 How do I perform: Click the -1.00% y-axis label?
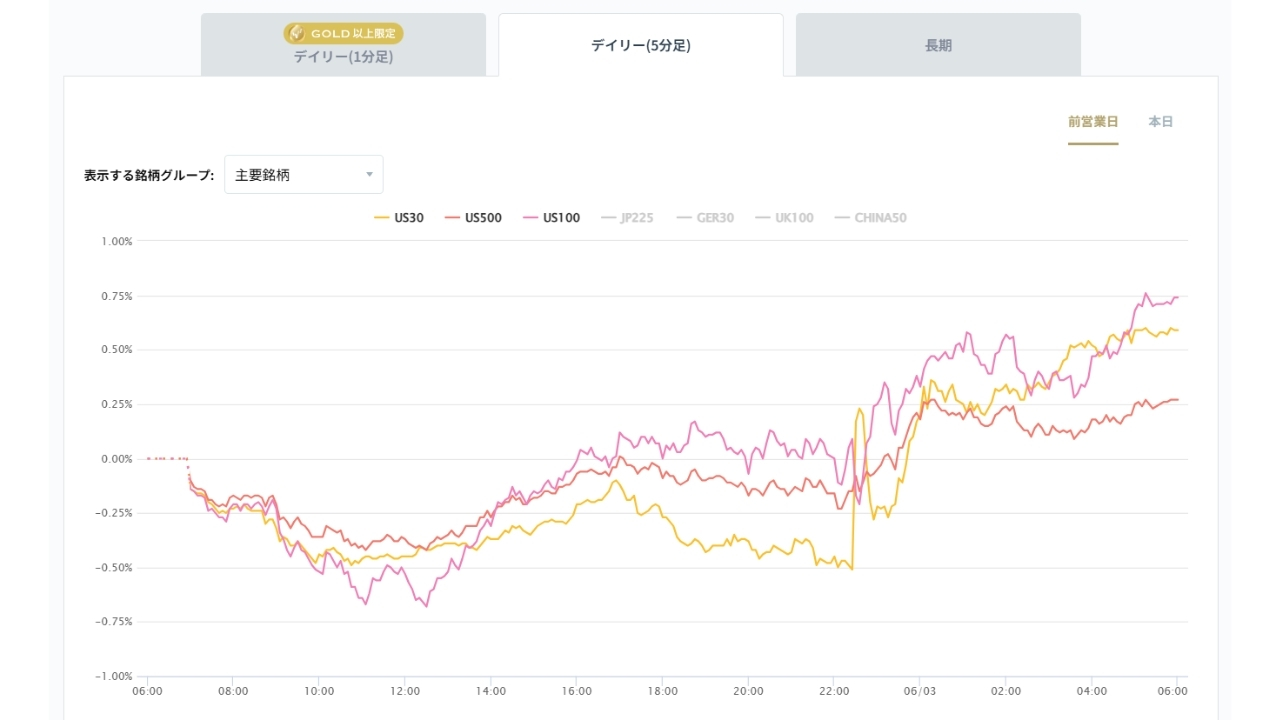tap(115, 676)
